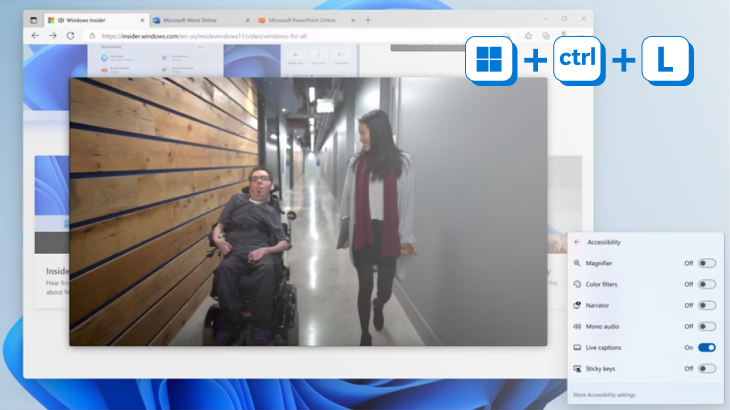Open More Accessibility settings link

[x=604, y=395]
